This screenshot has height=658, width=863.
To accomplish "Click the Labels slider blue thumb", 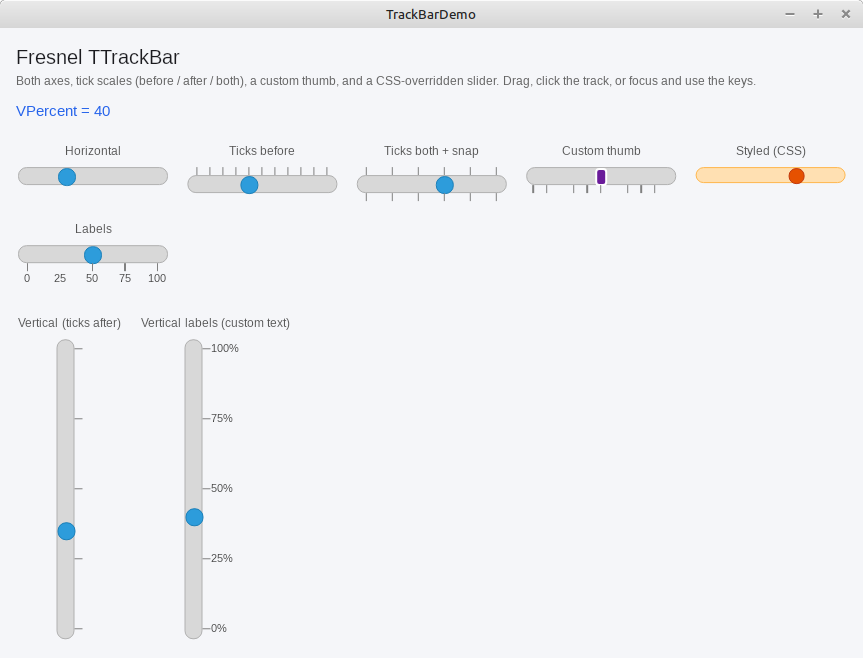I will point(92,255).
